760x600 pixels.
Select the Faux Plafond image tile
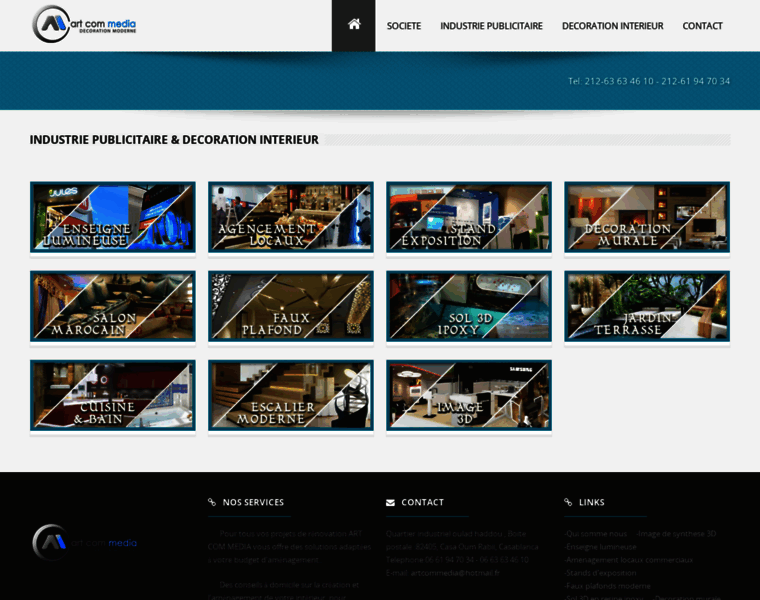point(291,306)
